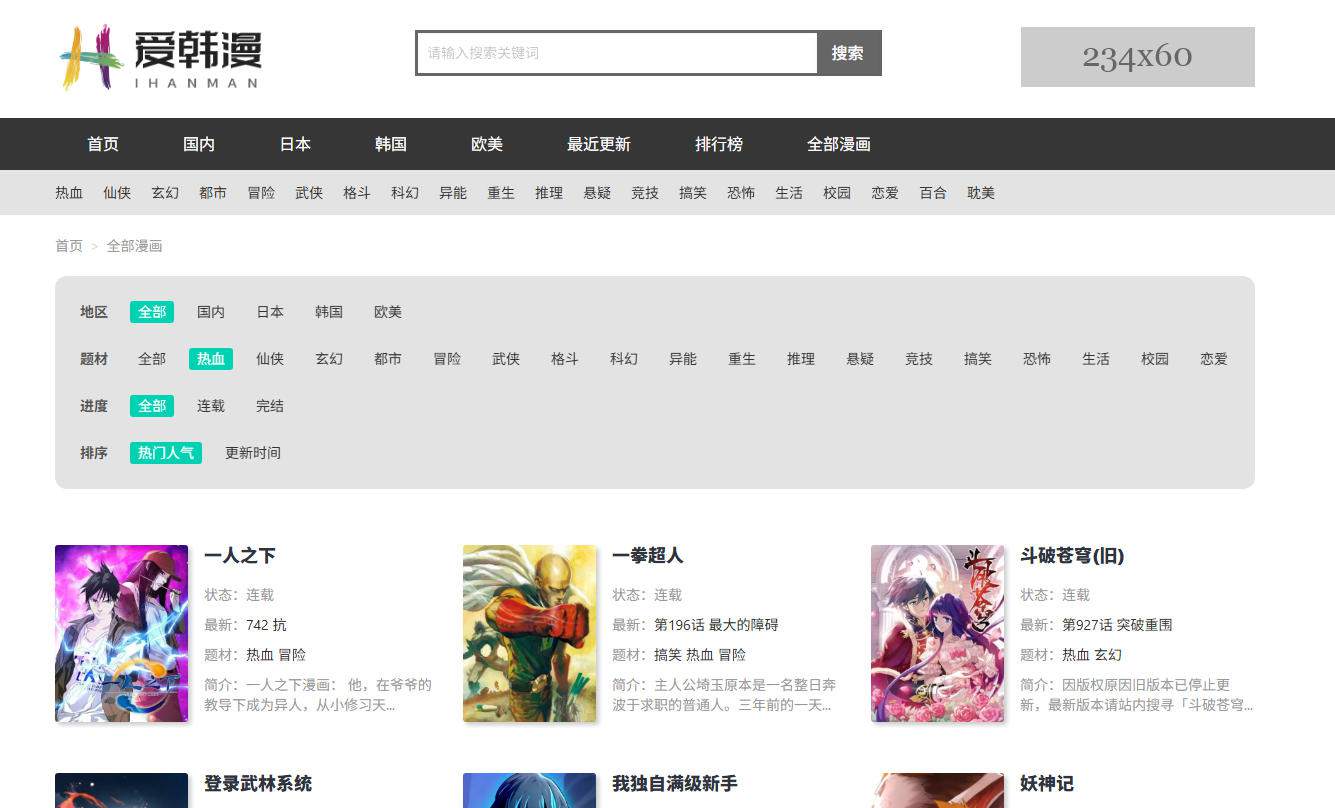Open the 一人之下 cover thumbnail
The height and width of the screenshot is (808, 1335).
(121, 632)
